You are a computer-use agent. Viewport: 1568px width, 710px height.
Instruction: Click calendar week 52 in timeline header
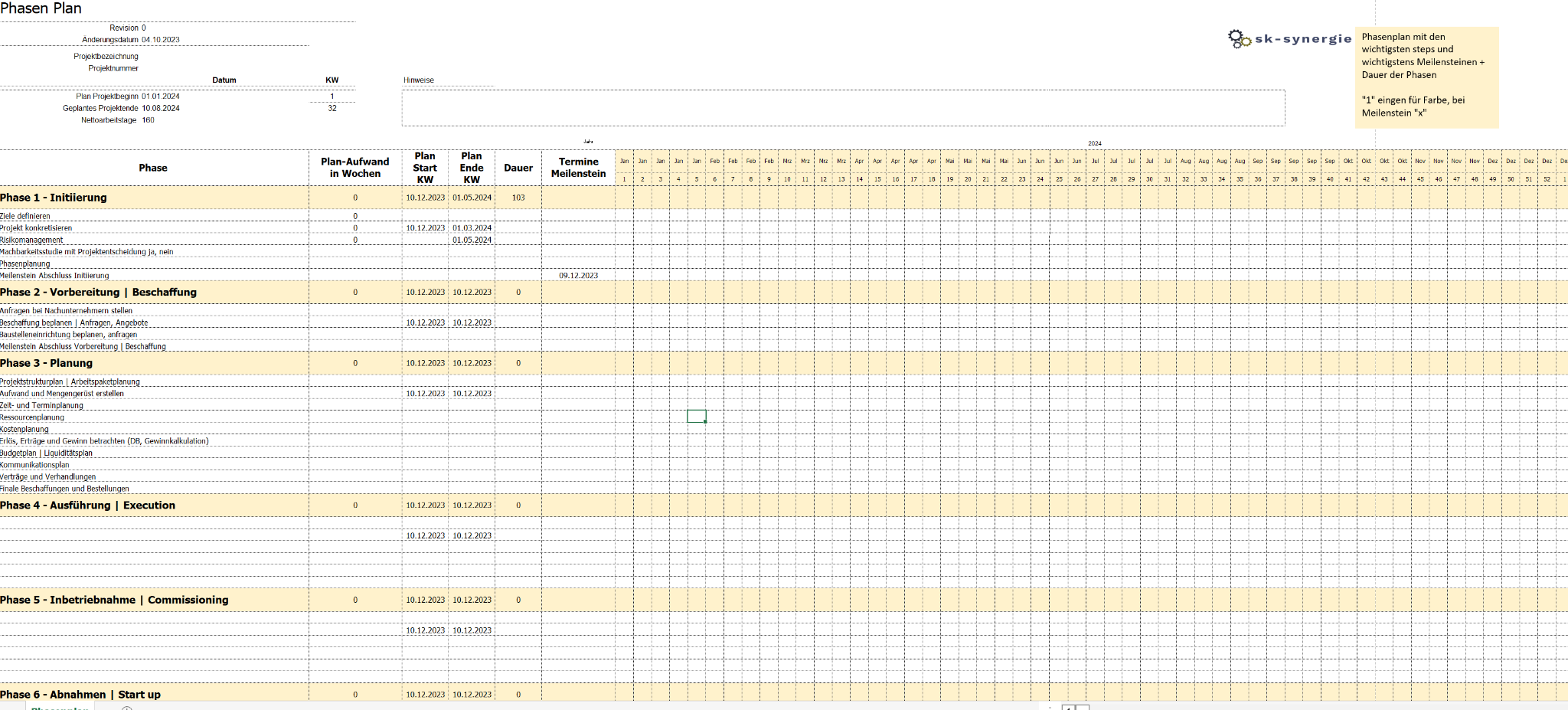(x=1547, y=179)
